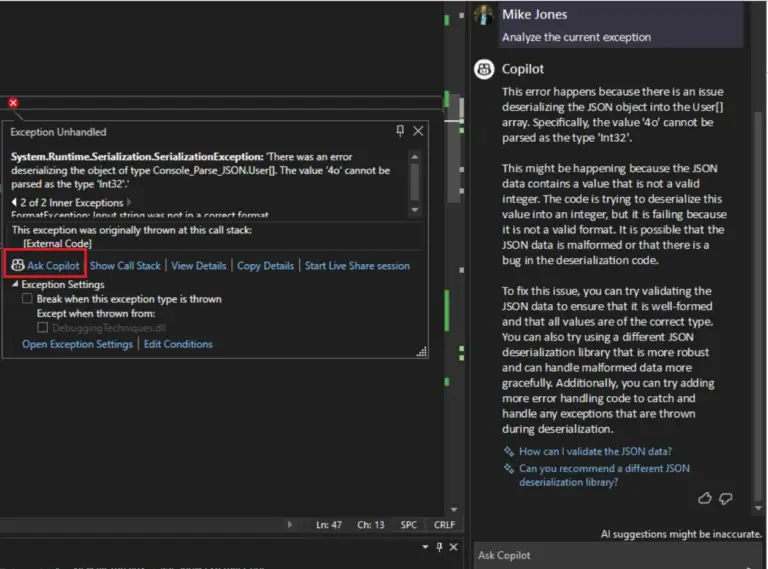The width and height of the screenshot is (768, 569).
Task: Click Edit Conditions link
Action: [x=178, y=344]
